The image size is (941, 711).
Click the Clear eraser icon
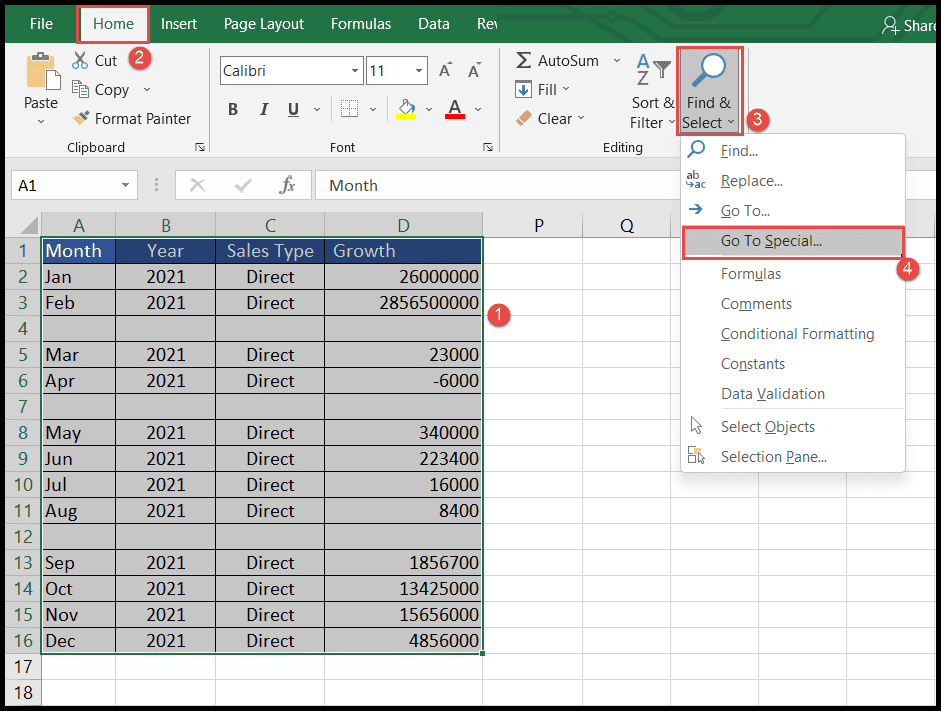(x=523, y=118)
